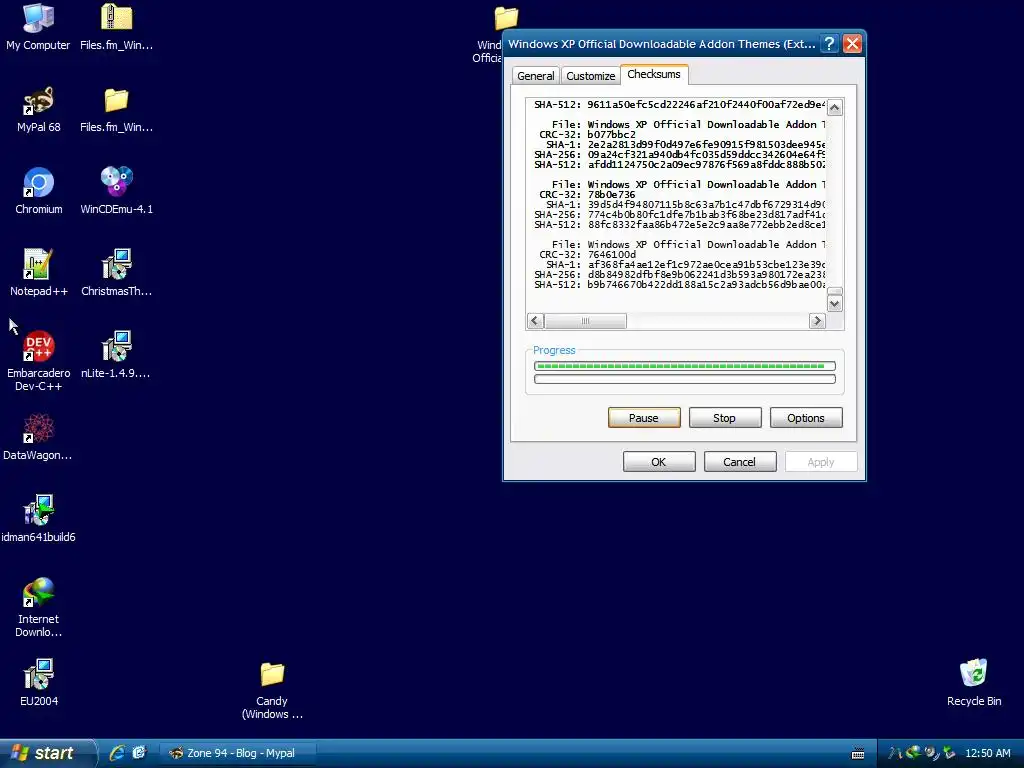Open Internet Download Manager desktop shortcut
Image resolution: width=1024 pixels, height=768 pixels.
(x=39, y=607)
